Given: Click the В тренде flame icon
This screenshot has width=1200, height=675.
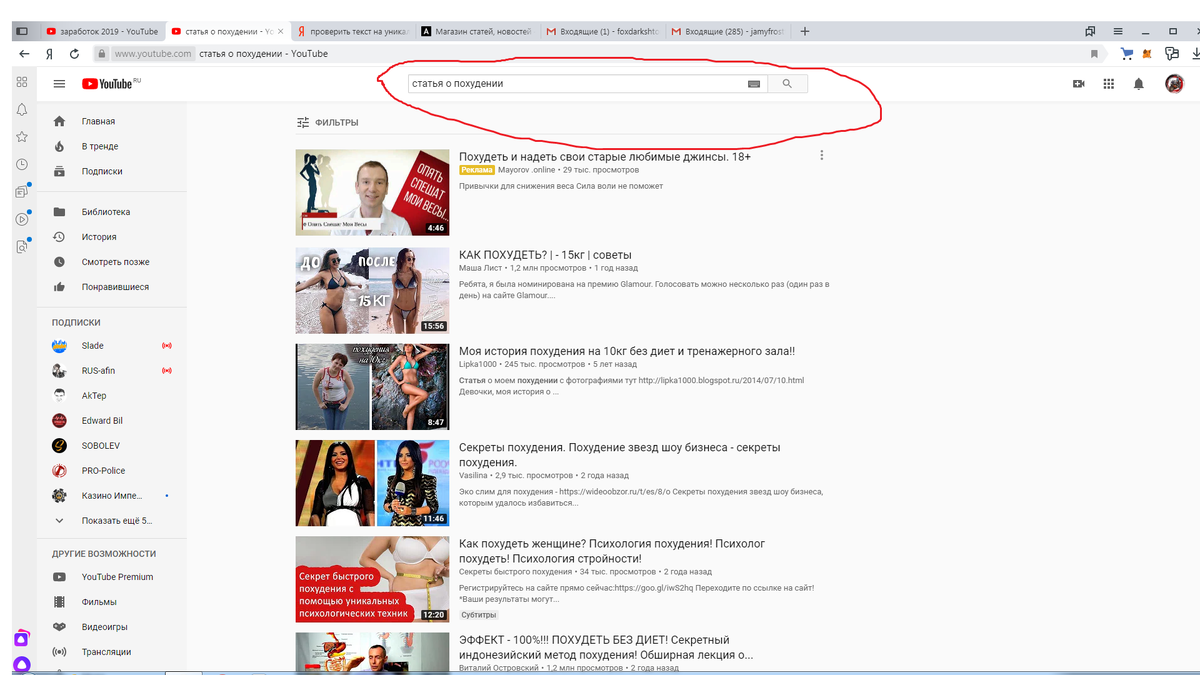Looking at the screenshot, I should [62, 146].
